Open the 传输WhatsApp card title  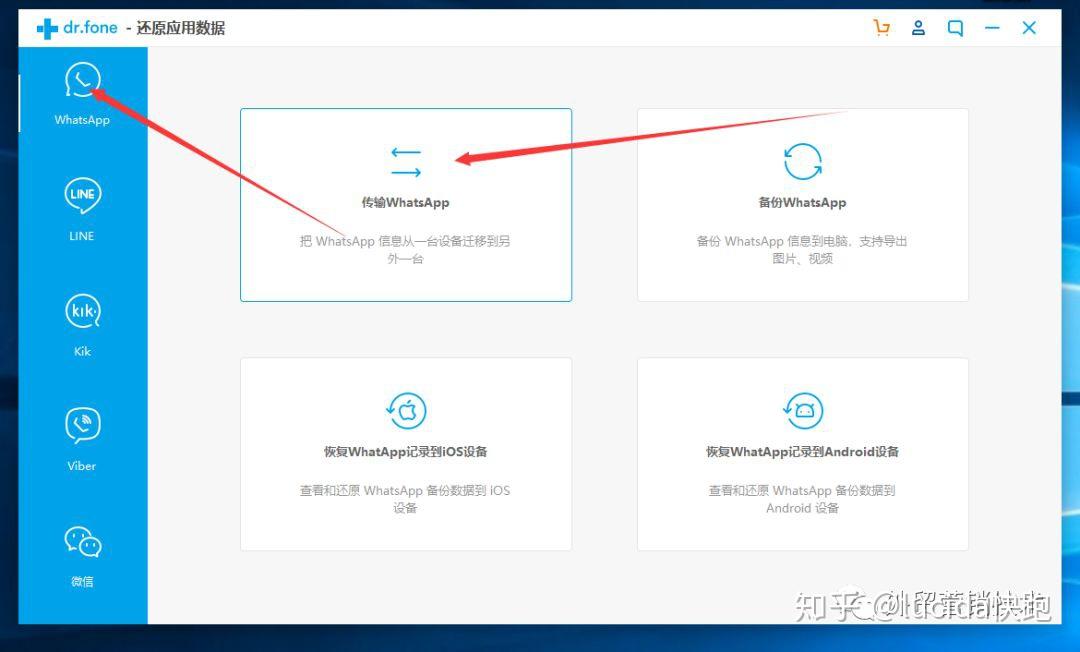(406, 202)
